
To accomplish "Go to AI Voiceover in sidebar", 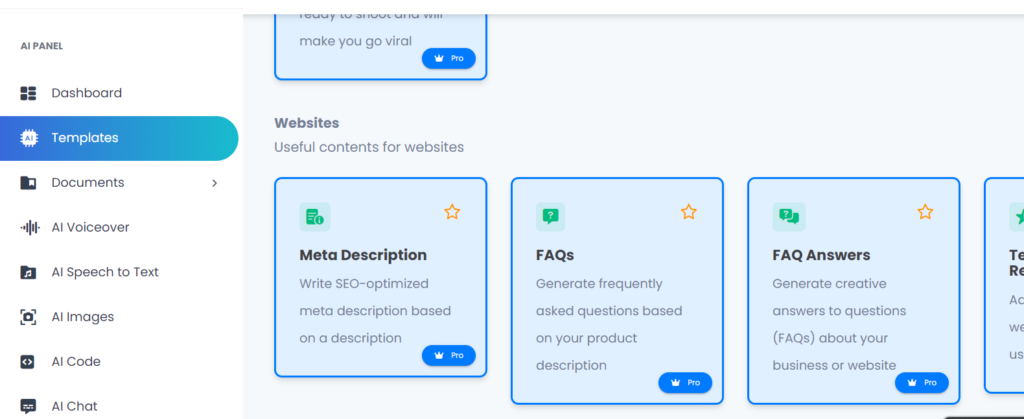I will point(90,227).
